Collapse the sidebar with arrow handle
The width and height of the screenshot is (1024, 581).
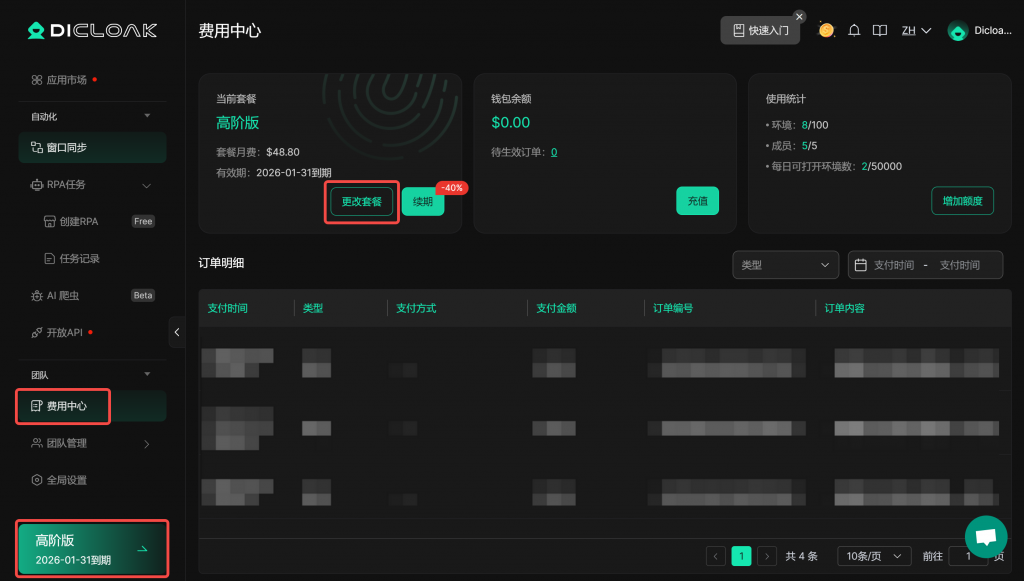tap(177, 332)
